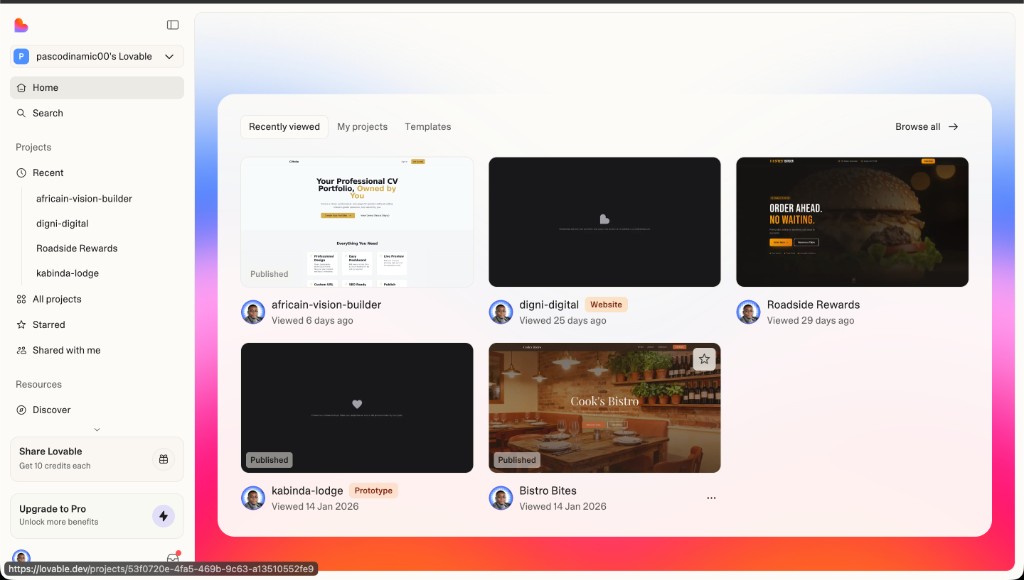Viewport: 1024px width, 580px height.
Task: Open the pascodinamic00's Lovable workspace dropdown
Action: pos(95,56)
